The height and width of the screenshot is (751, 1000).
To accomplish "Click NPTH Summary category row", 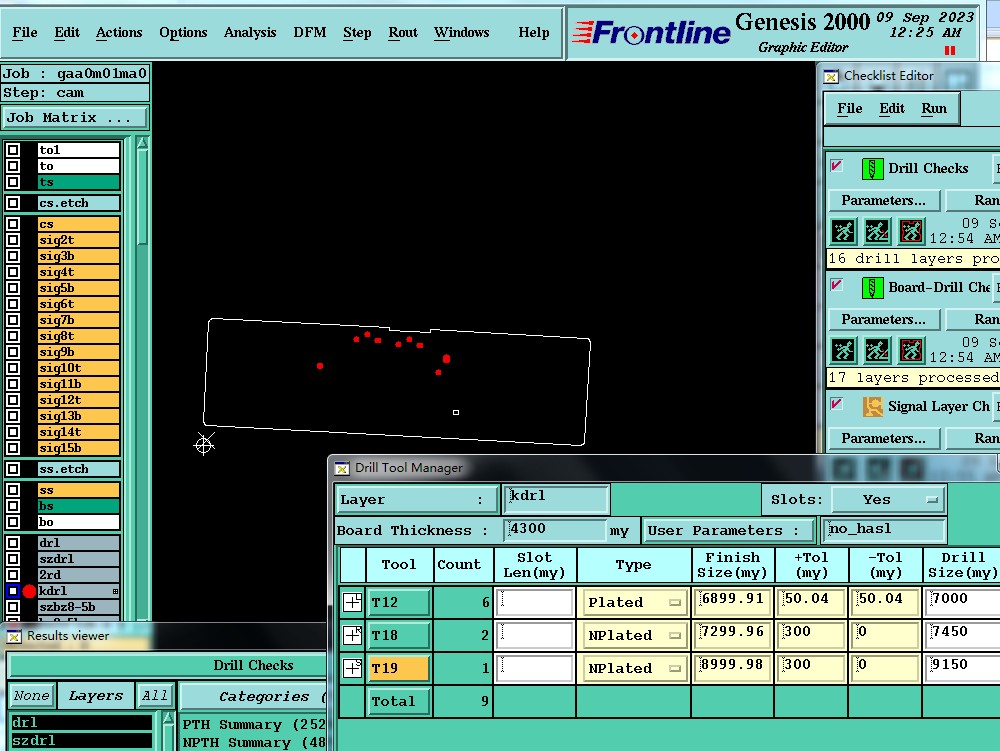I will 254,742.
